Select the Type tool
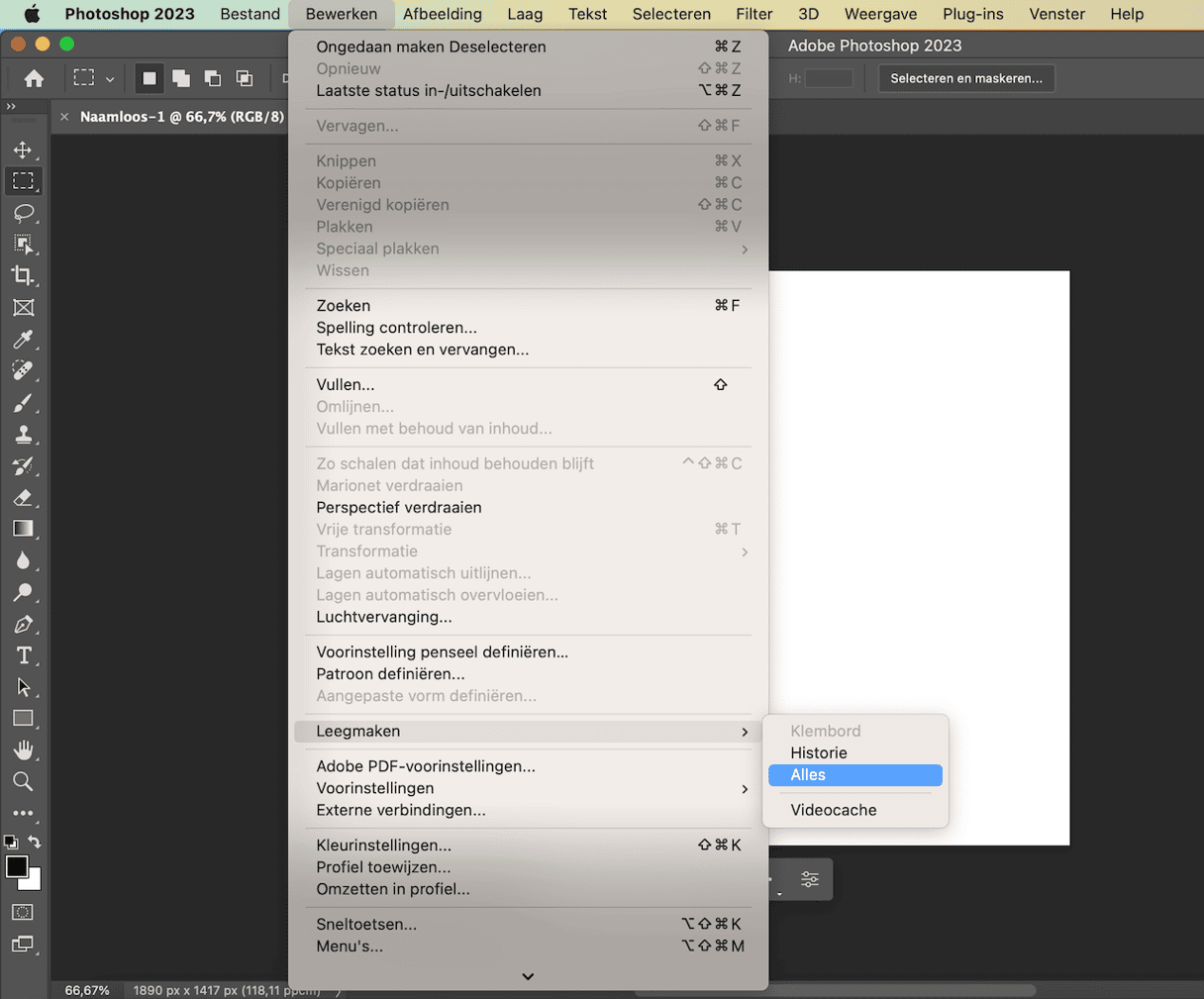This screenshot has width=1204, height=999. (x=23, y=655)
